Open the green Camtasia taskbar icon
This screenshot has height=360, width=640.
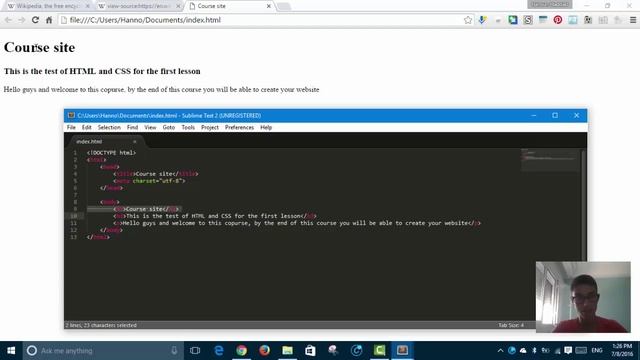(380, 351)
